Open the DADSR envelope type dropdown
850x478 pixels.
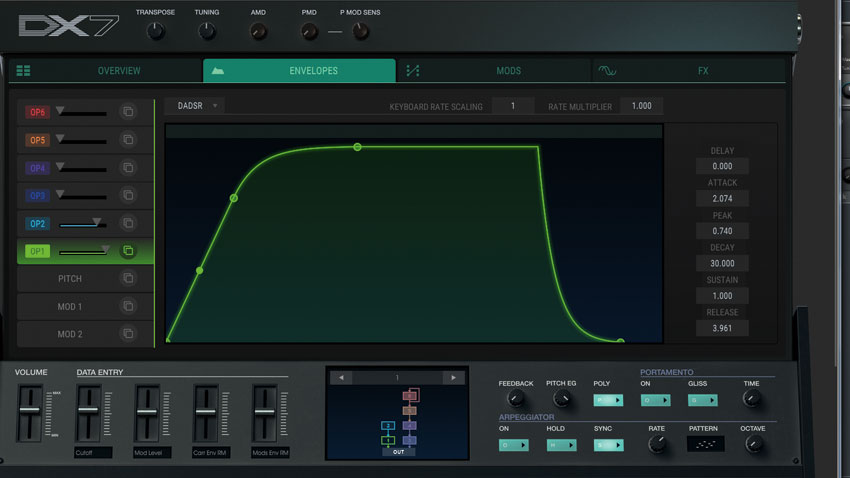pos(196,106)
